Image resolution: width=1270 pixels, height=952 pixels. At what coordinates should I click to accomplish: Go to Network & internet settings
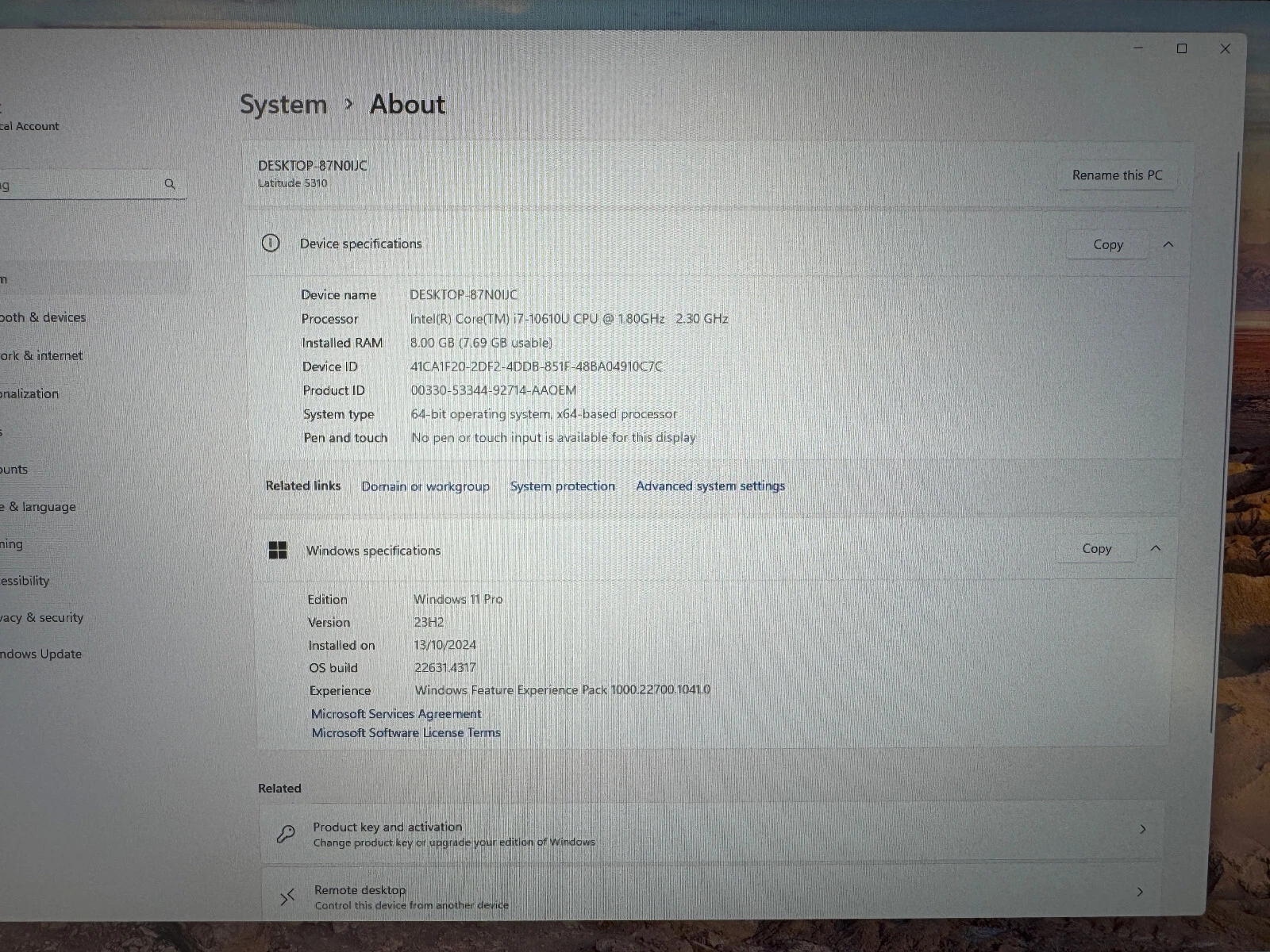click(x=41, y=355)
